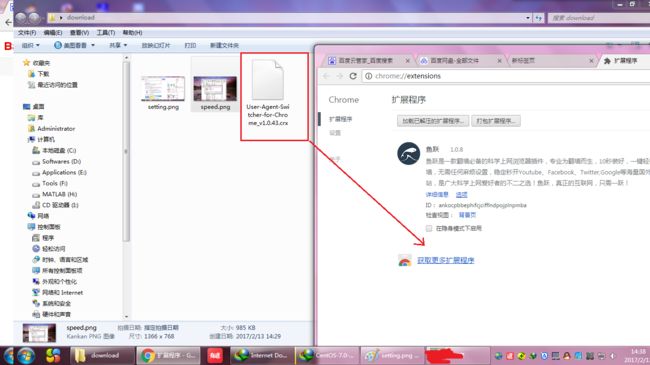Open the 美图看看 dropdown arrow in Explorer toolbar
Screen dimensions: 650x365
[x=93, y=45]
